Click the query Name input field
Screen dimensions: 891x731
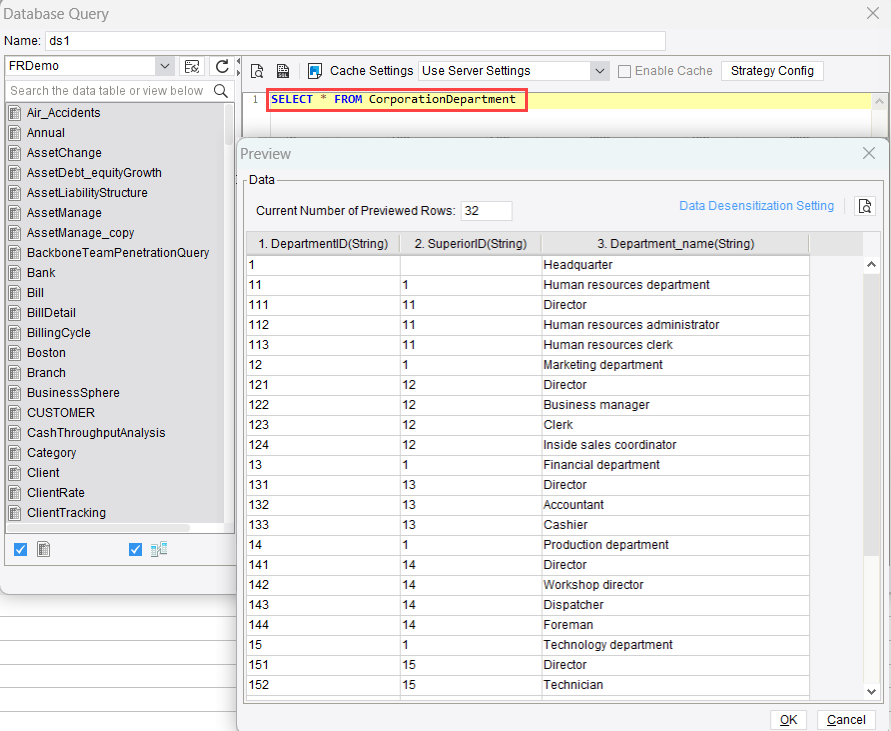(x=350, y=41)
